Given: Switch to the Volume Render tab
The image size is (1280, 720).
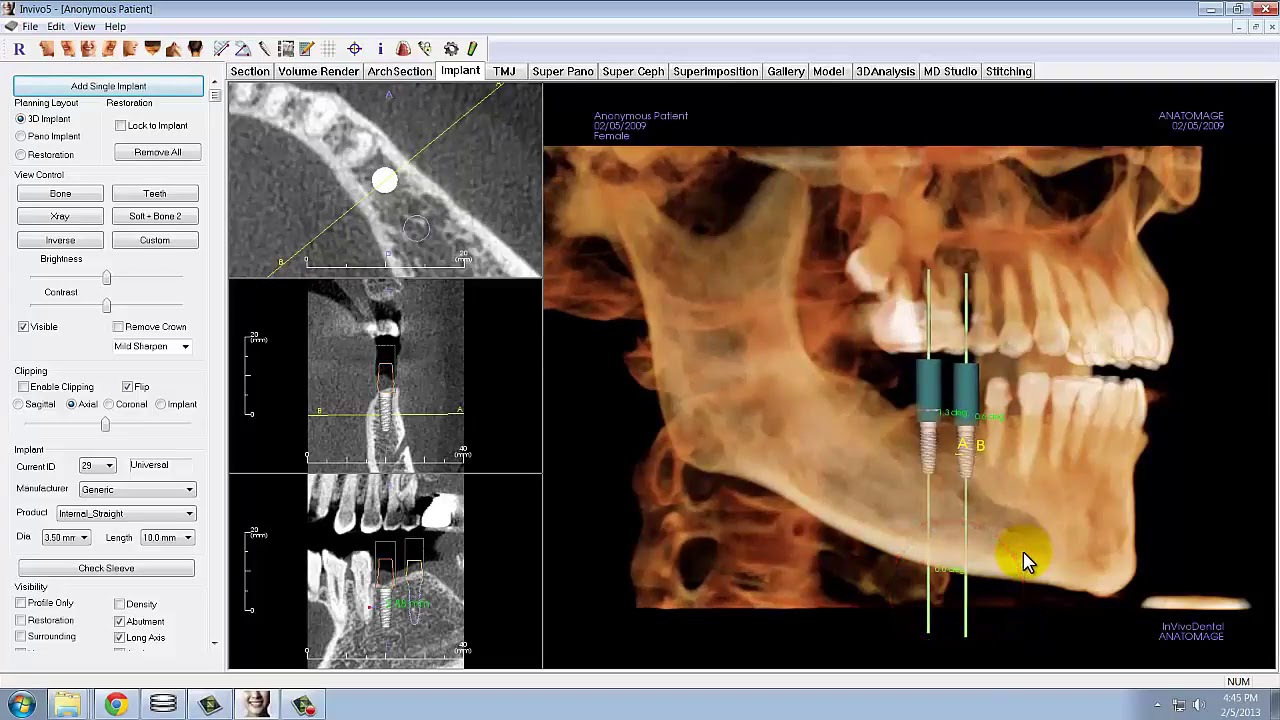Looking at the screenshot, I should pyautogui.click(x=318, y=71).
